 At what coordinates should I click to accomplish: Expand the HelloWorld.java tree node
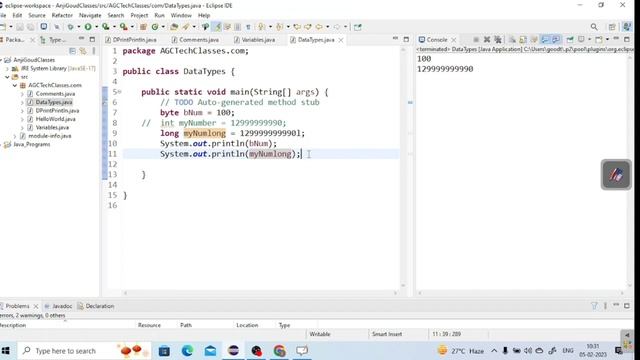coord(22,119)
